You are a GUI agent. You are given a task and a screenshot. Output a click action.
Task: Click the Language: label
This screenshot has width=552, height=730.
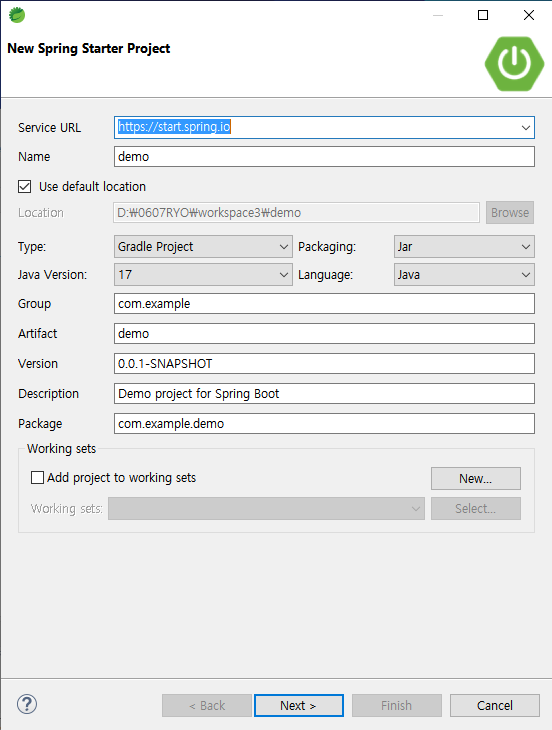(x=326, y=275)
